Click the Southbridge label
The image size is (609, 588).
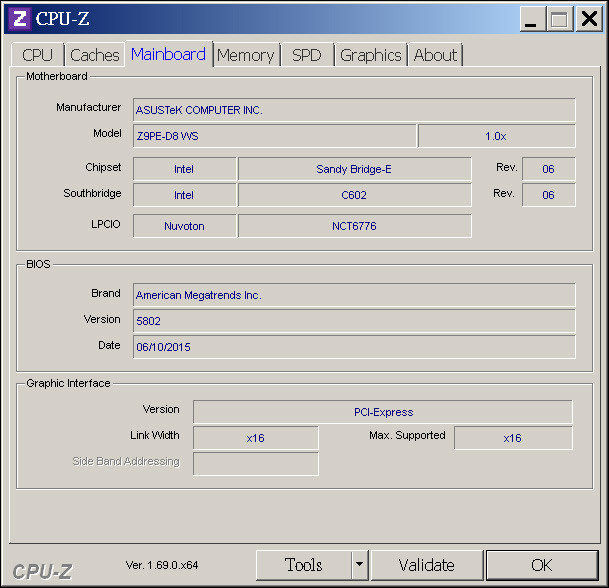click(92, 193)
